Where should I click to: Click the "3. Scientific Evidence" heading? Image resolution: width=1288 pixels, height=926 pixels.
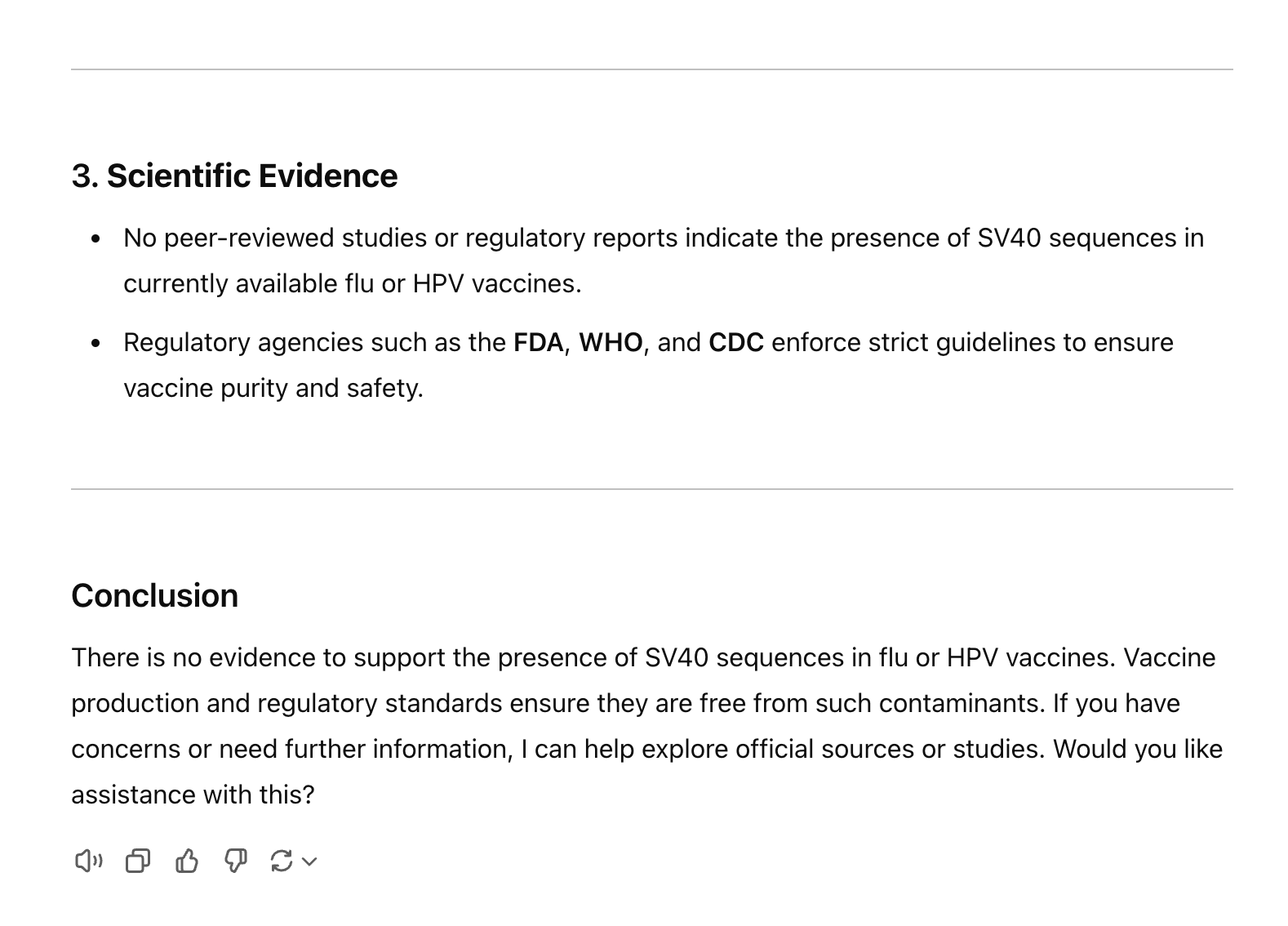tap(234, 176)
